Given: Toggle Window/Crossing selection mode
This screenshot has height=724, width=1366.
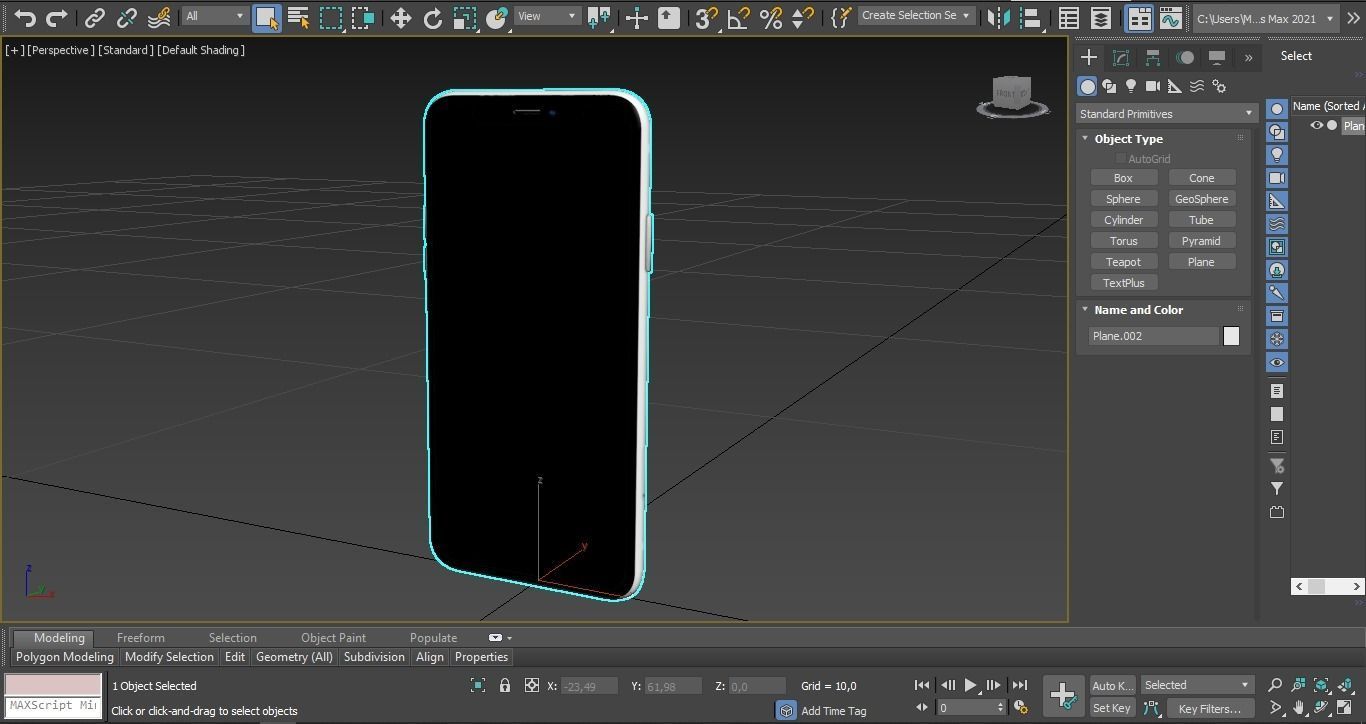Looking at the screenshot, I should pyautogui.click(x=363, y=17).
